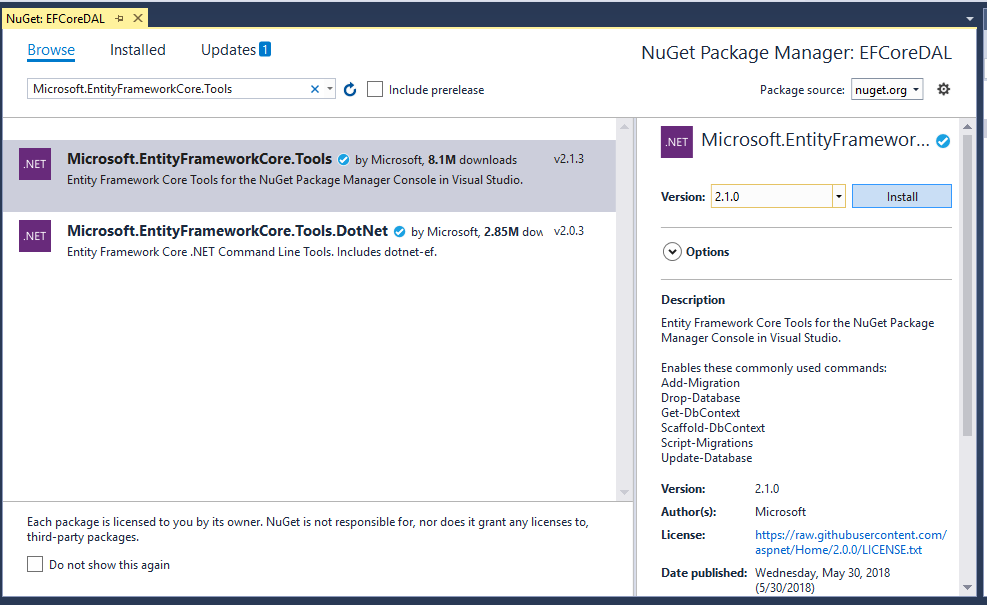The width and height of the screenshot is (987, 605).
Task: Click the Update-Database command text
Action: coord(706,458)
